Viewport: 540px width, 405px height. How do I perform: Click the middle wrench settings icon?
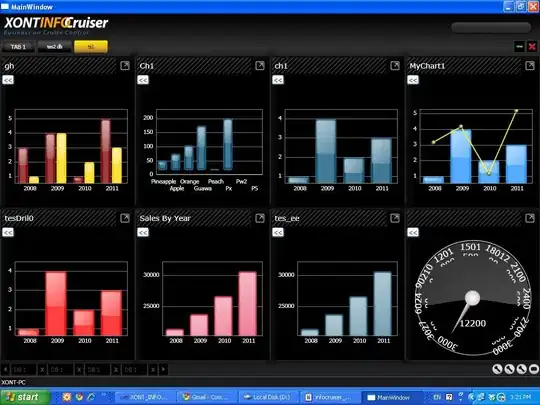coord(509,369)
